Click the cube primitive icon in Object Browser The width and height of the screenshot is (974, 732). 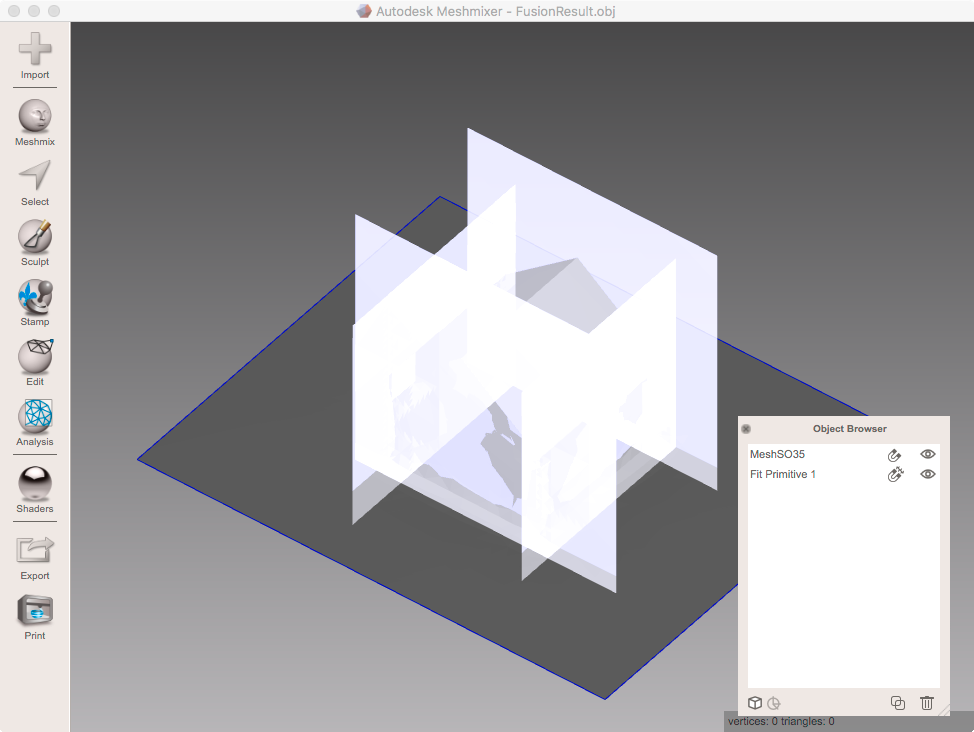[755, 703]
